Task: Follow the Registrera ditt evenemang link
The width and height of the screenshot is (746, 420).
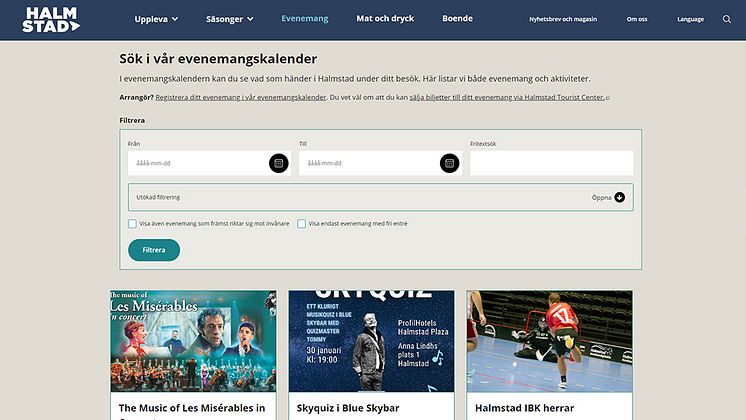Action: 241,97
